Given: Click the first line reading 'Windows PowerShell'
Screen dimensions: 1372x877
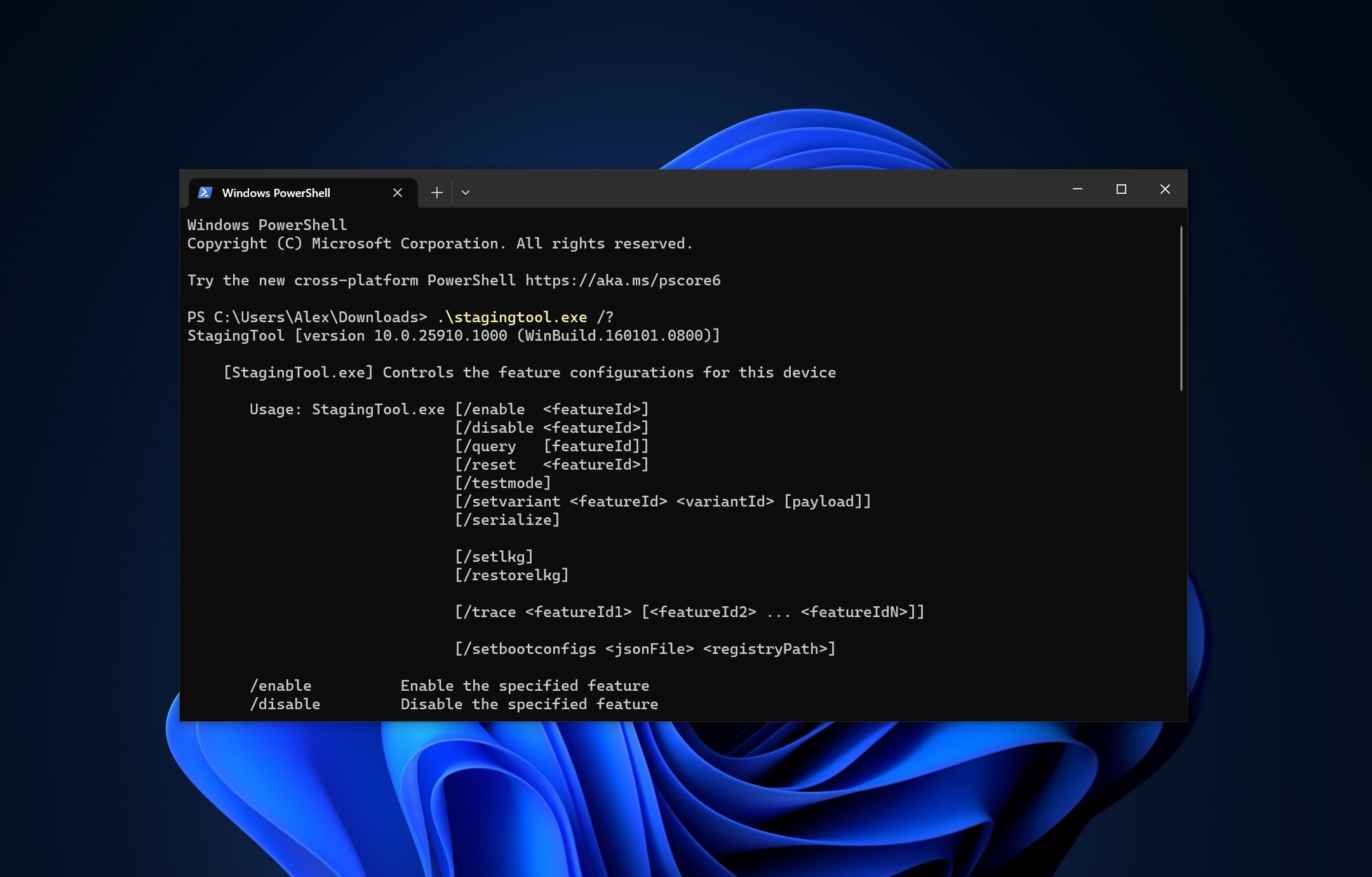Looking at the screenshot, I should tap(267, 225).
